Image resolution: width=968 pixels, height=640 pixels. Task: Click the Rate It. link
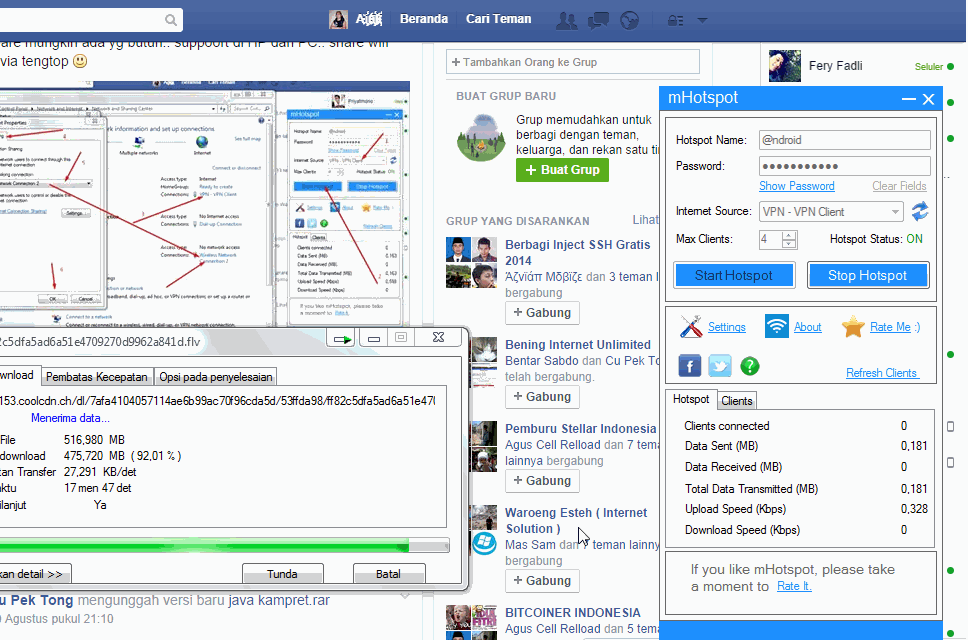tap(794, 586)
